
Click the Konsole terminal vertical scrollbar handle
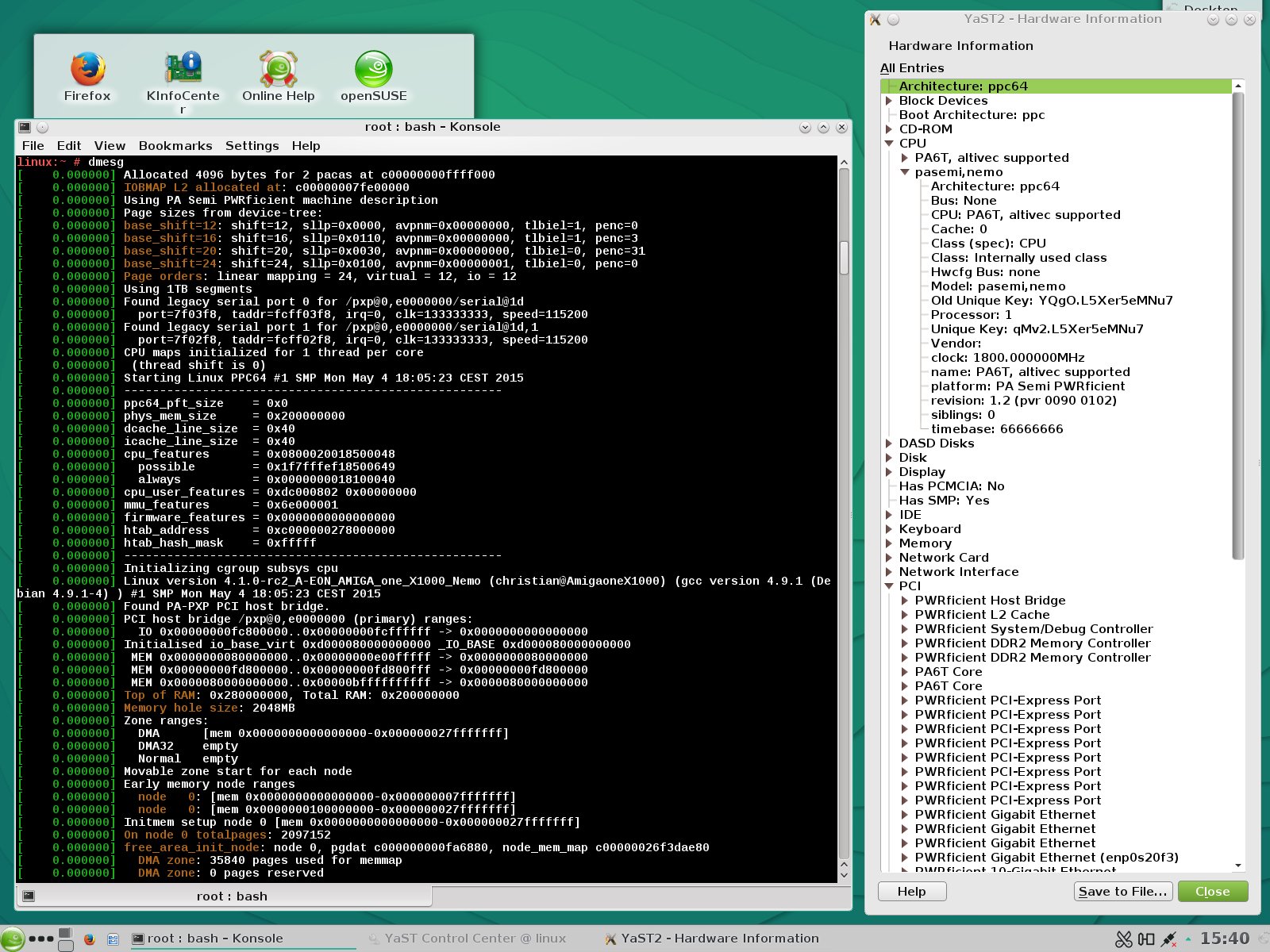coord(844,257)
